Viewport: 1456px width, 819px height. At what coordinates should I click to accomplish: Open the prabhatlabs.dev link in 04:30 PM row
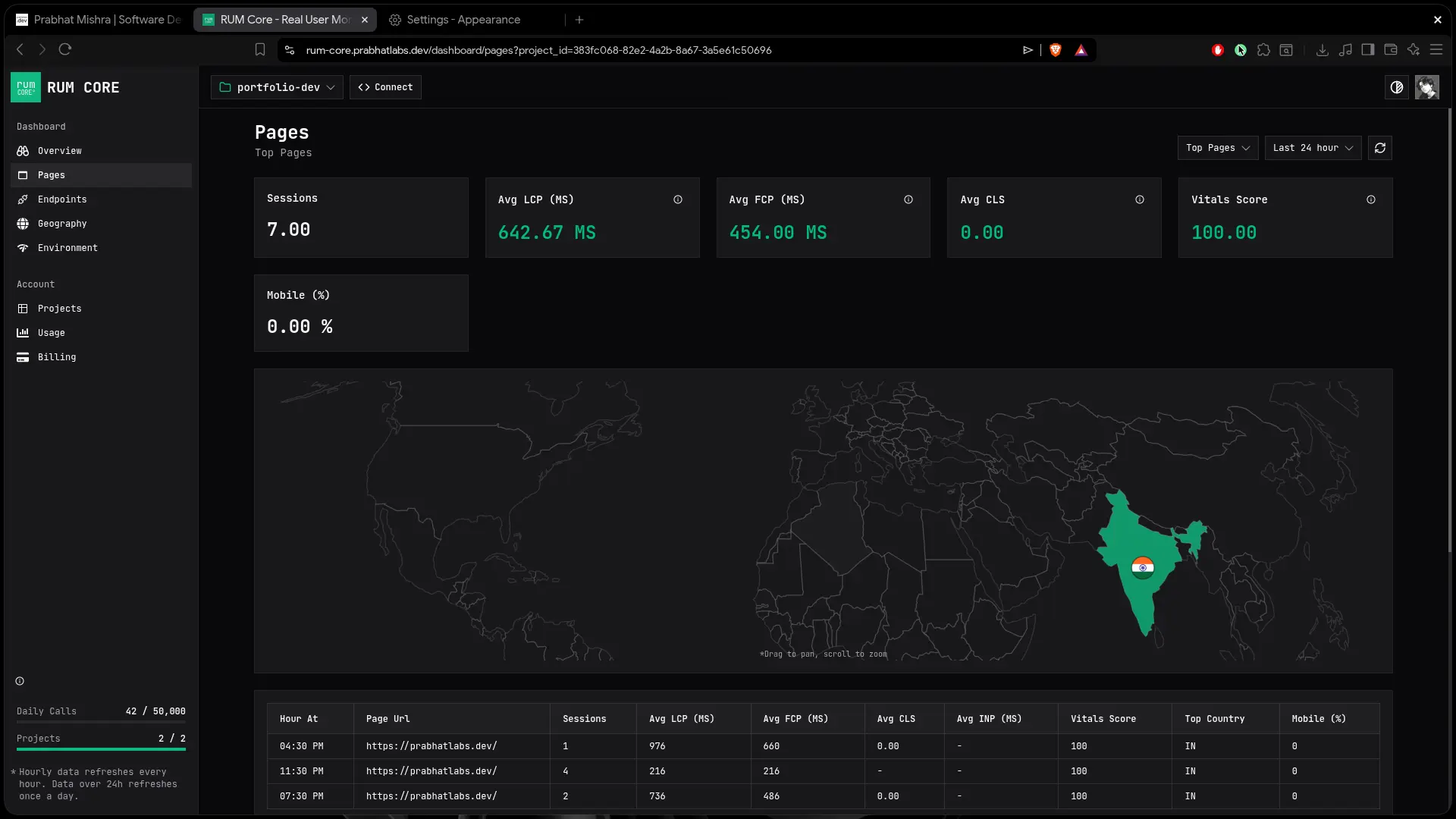(431, 746)
